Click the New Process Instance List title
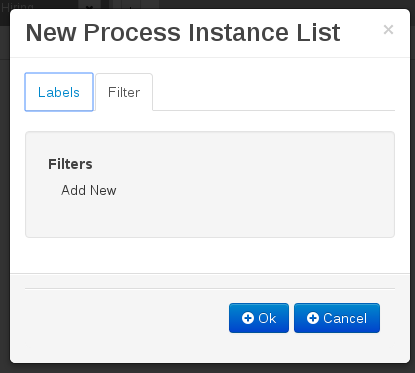 pos(183,33)
